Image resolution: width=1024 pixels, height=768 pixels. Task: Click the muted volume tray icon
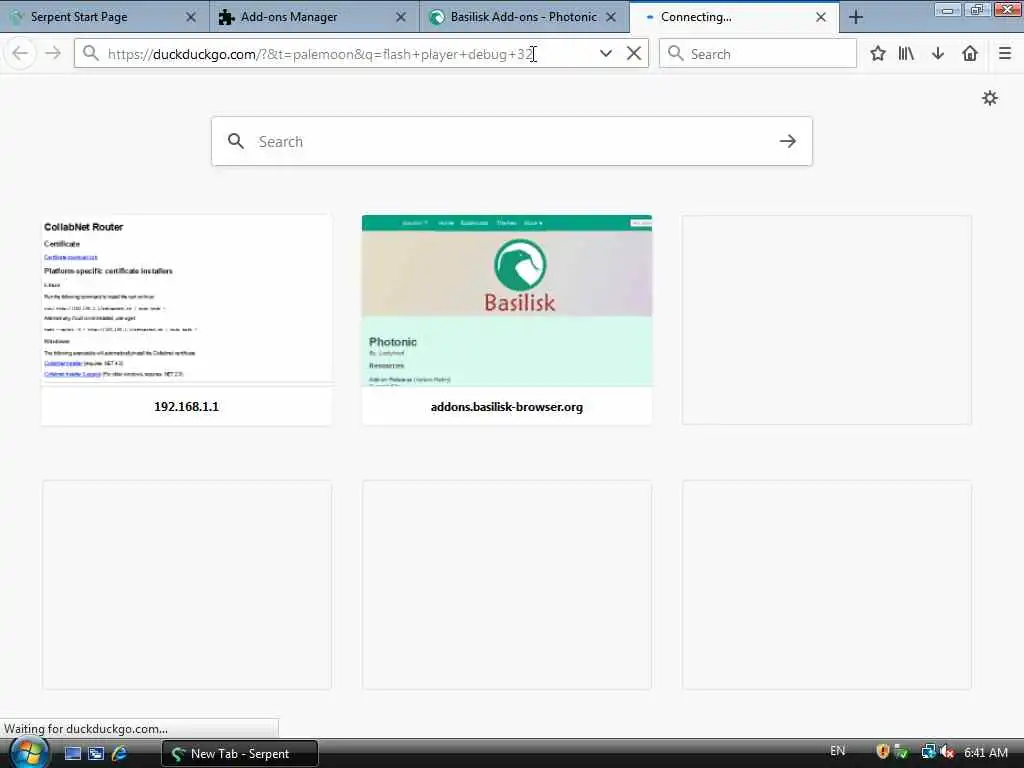947,752
